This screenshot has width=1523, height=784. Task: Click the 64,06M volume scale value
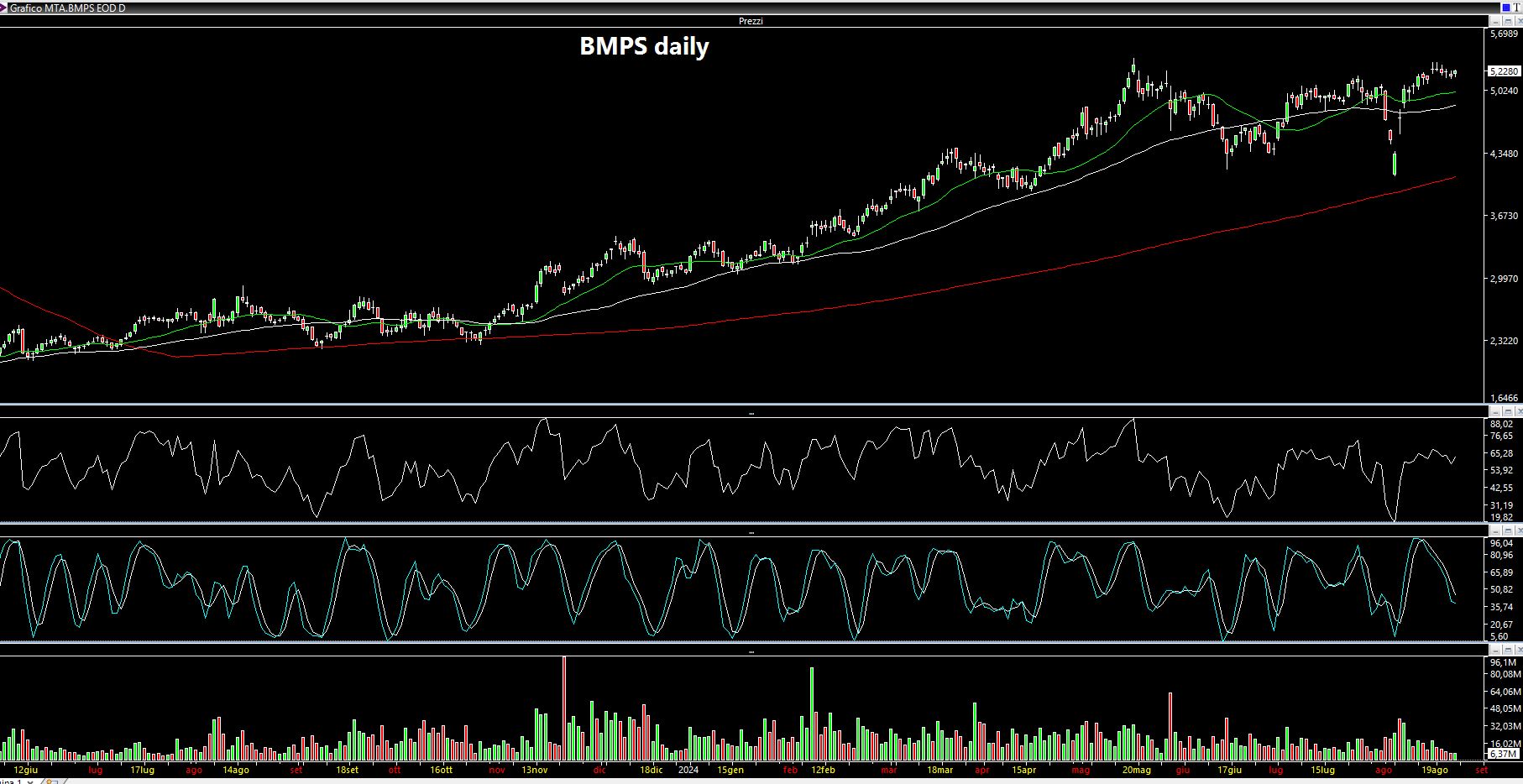click(1505, 693)
